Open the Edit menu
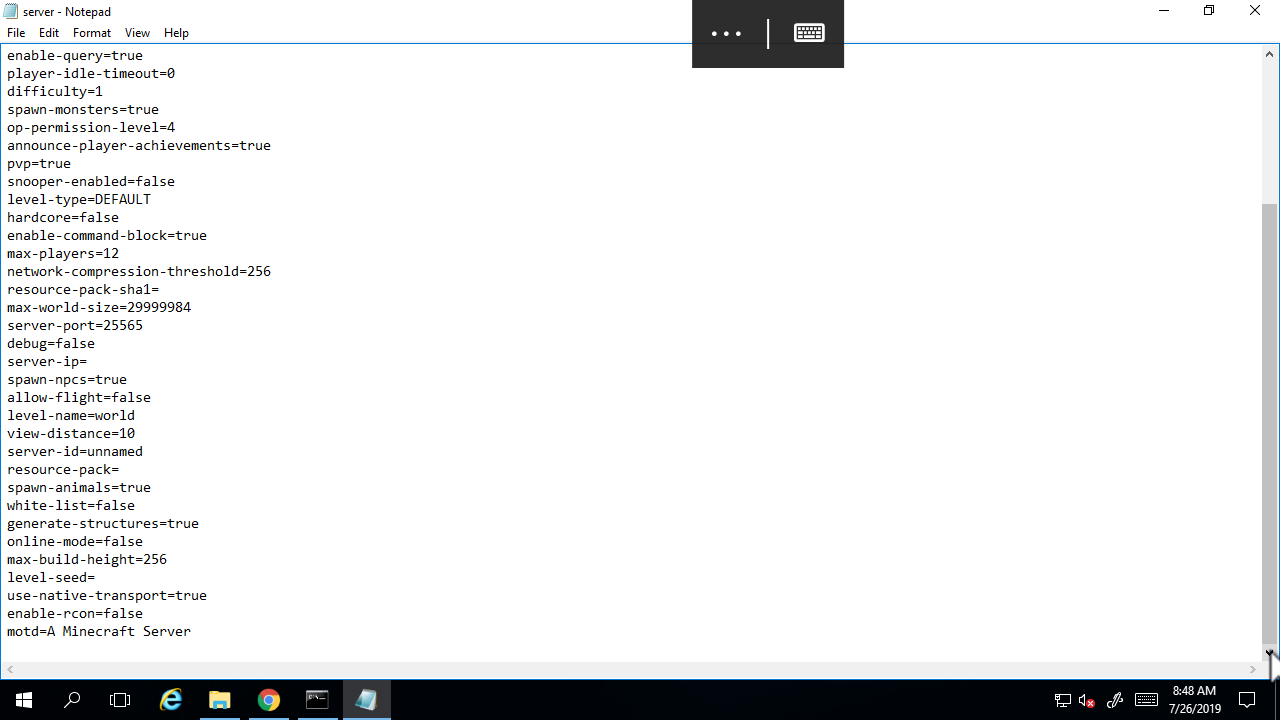Screen dimensions: 1280x720 pos(49,33)
